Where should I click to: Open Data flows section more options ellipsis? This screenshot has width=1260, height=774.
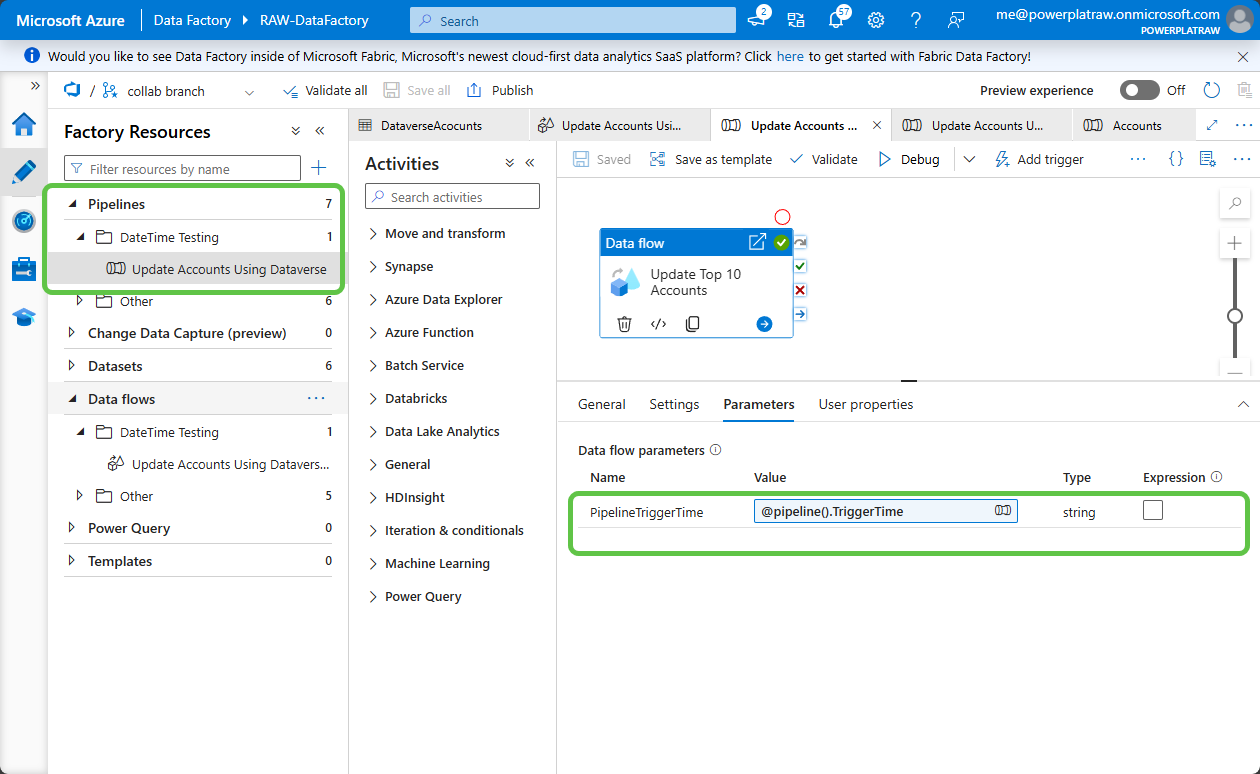(x=316, y=398)
